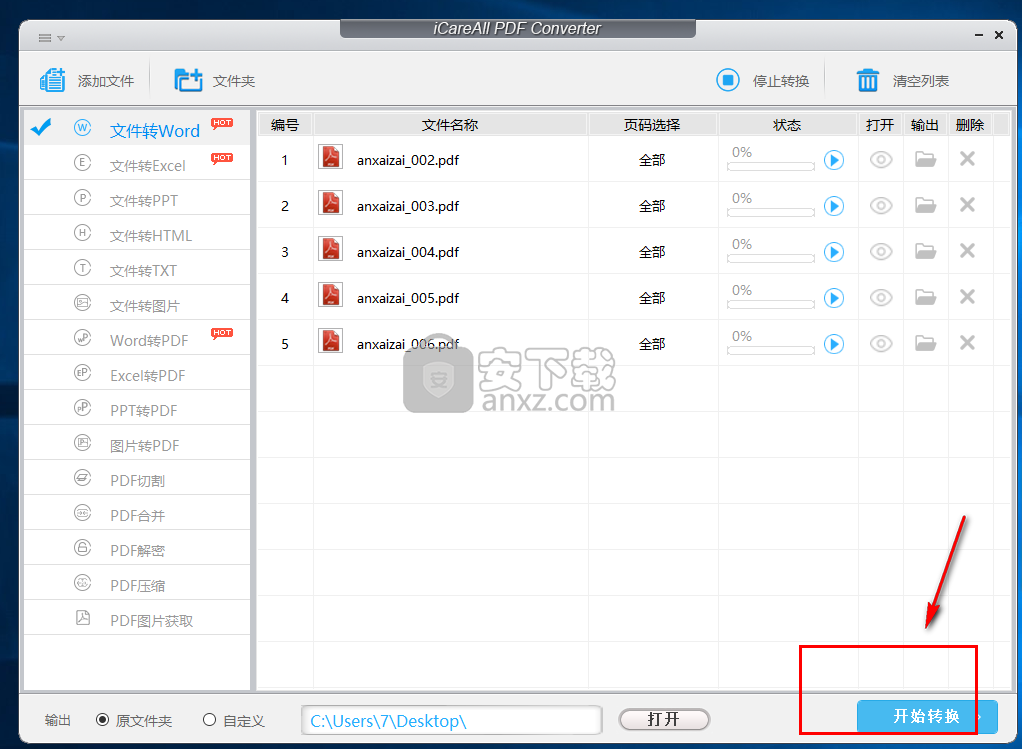Minimize the iCareAll PDF Converter window
Viewport: 1022px width, 749px height.
(x=978, y=35)
